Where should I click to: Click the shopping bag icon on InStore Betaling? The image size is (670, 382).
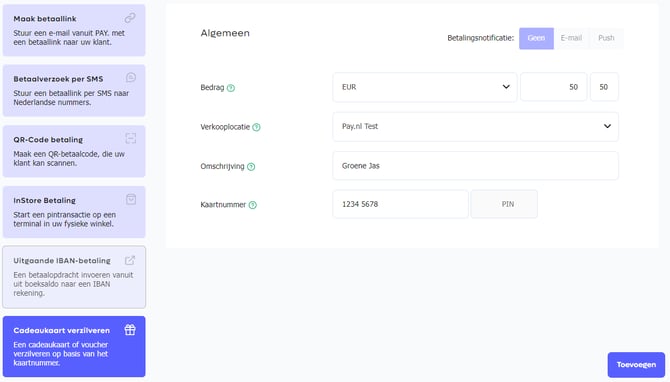click(131, 199)
